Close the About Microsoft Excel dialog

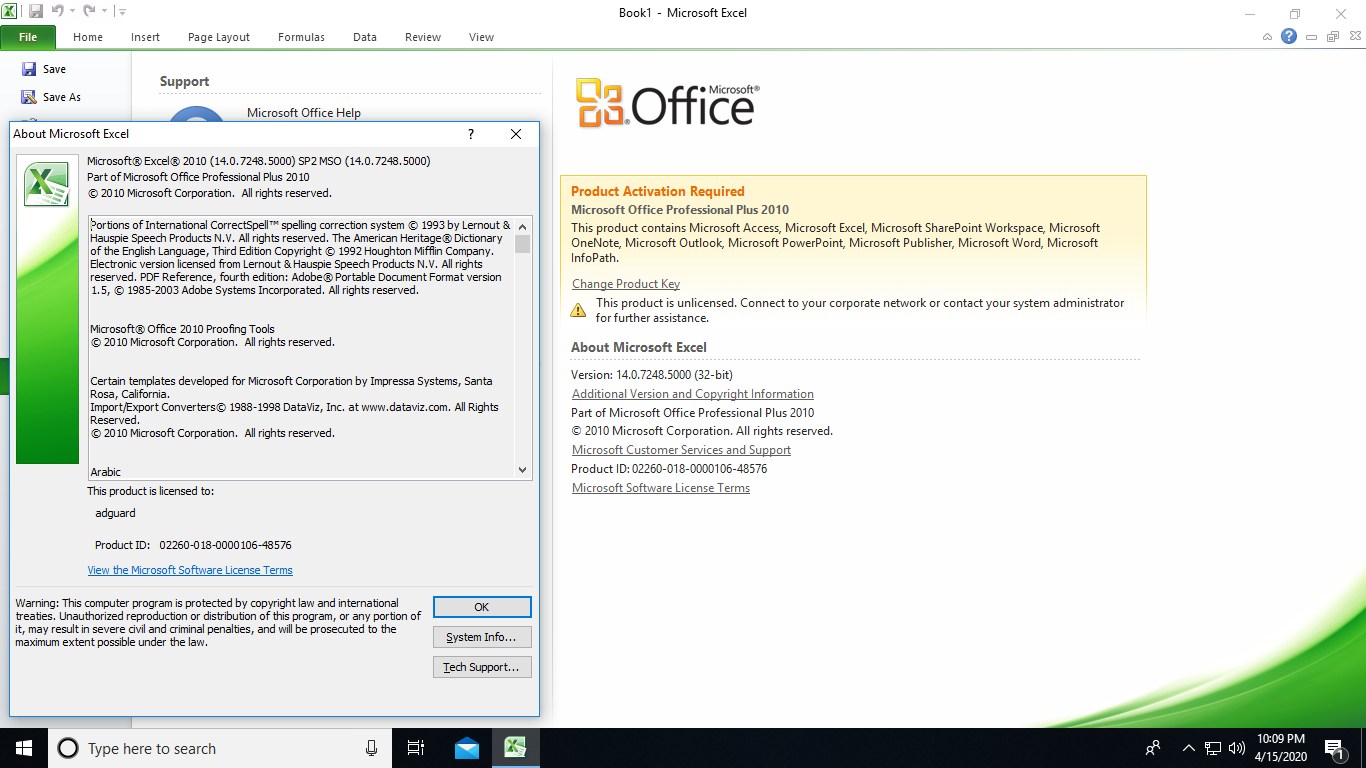(x=516, y=134)
